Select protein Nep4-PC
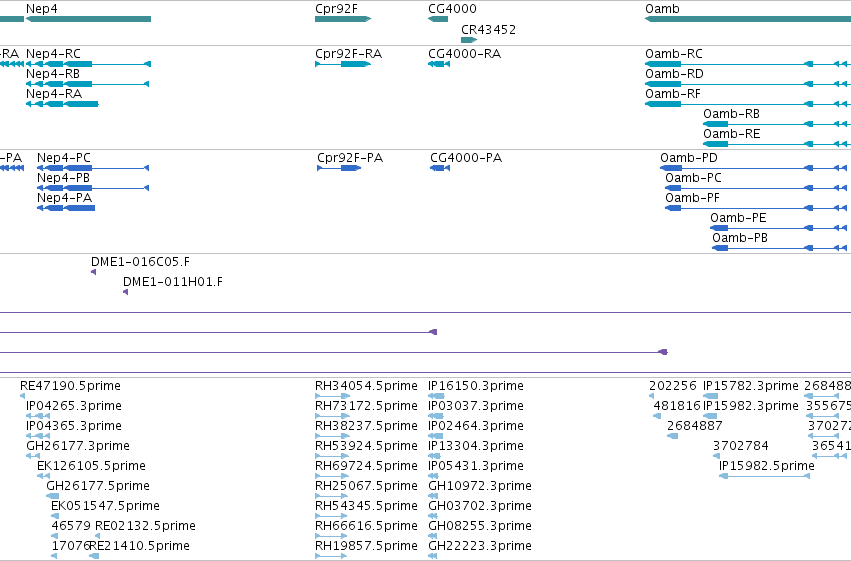The height and width of the screenshot is (561, 851). [x=93, y=168]
